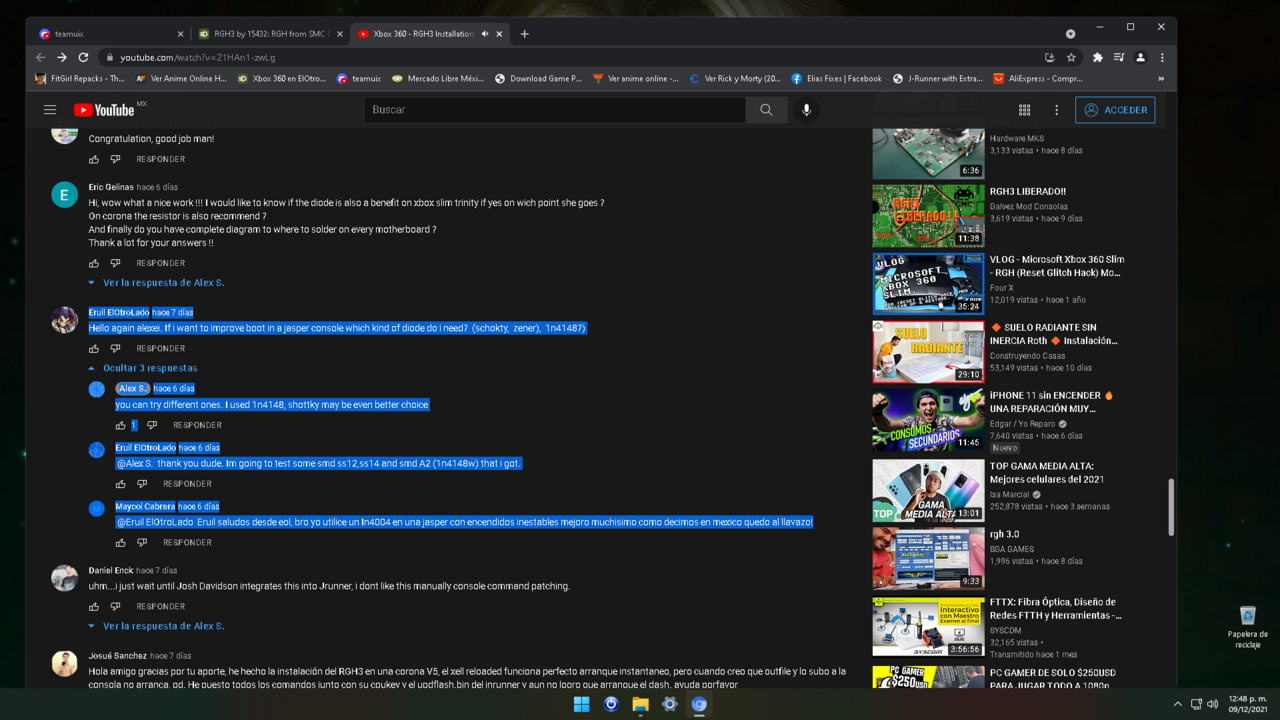
Task: Open FTTX Fibra Óptica video title
Action: pyautogui.click(x=1055, y=609)
